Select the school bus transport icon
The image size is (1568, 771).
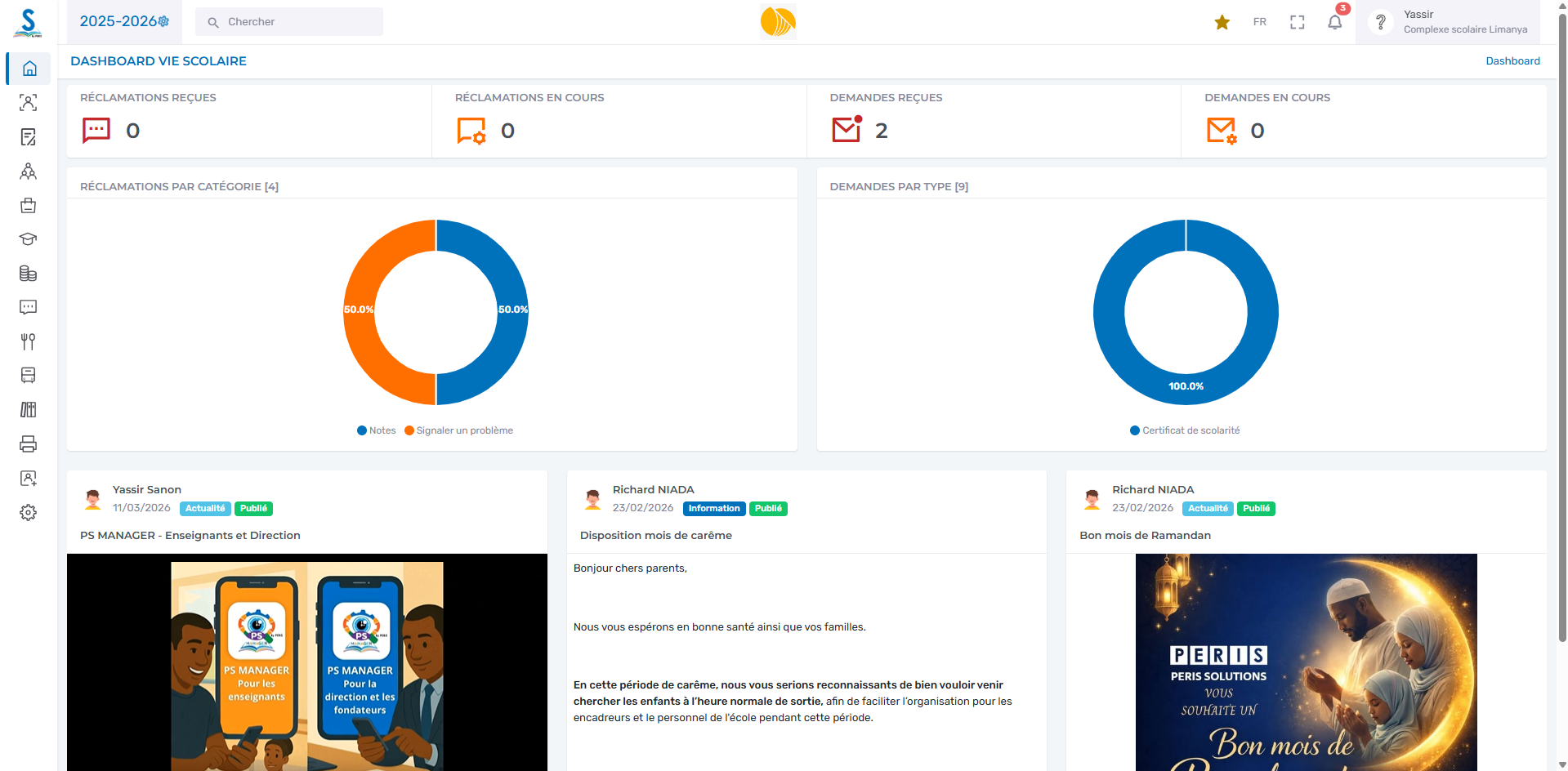pos(29,376)
